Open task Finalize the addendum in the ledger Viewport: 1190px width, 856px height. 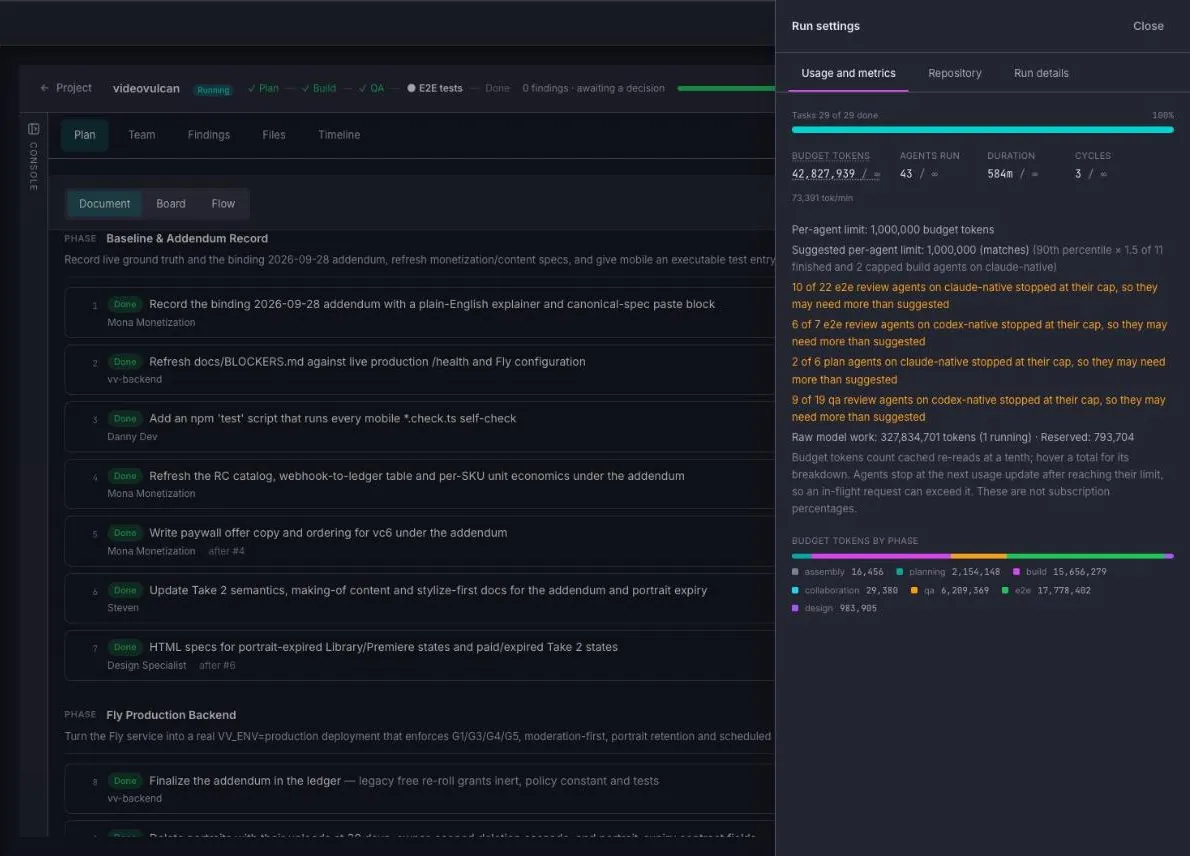point(420,789)
